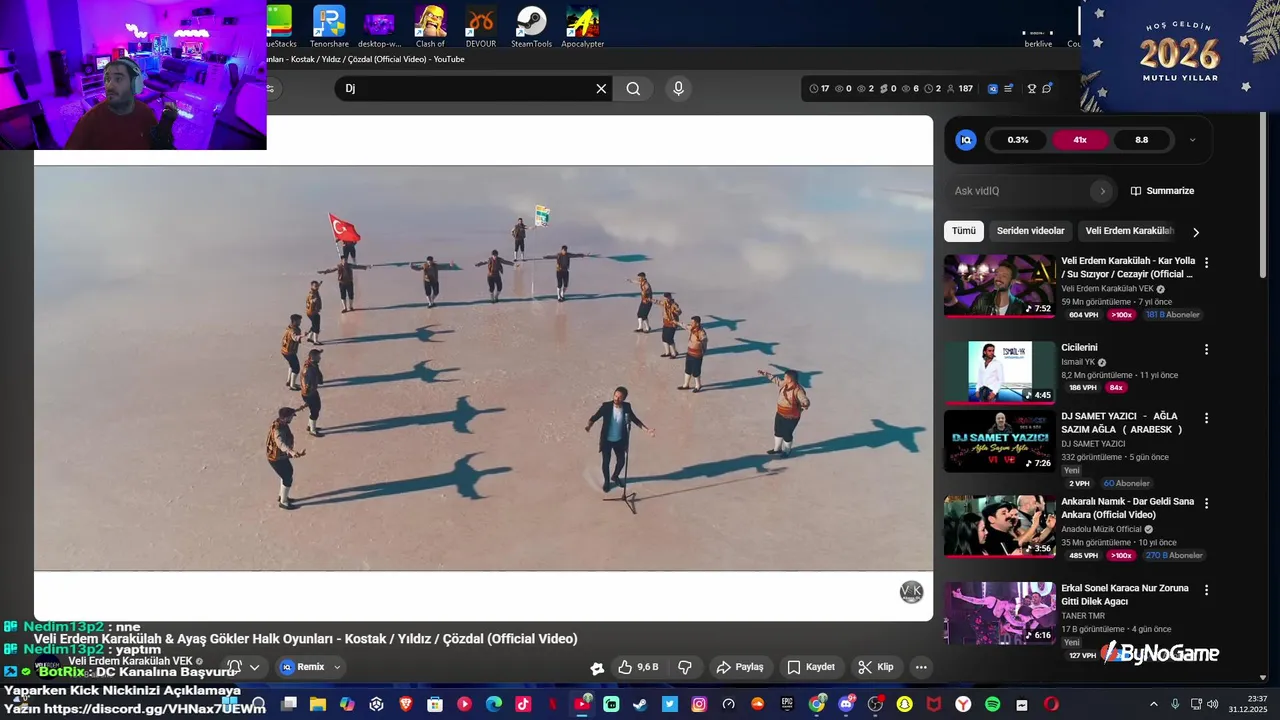Click the Kaydet save button
Image resolution: width=1280 pixels, height=720 pixels.
[x=811, y=667]
